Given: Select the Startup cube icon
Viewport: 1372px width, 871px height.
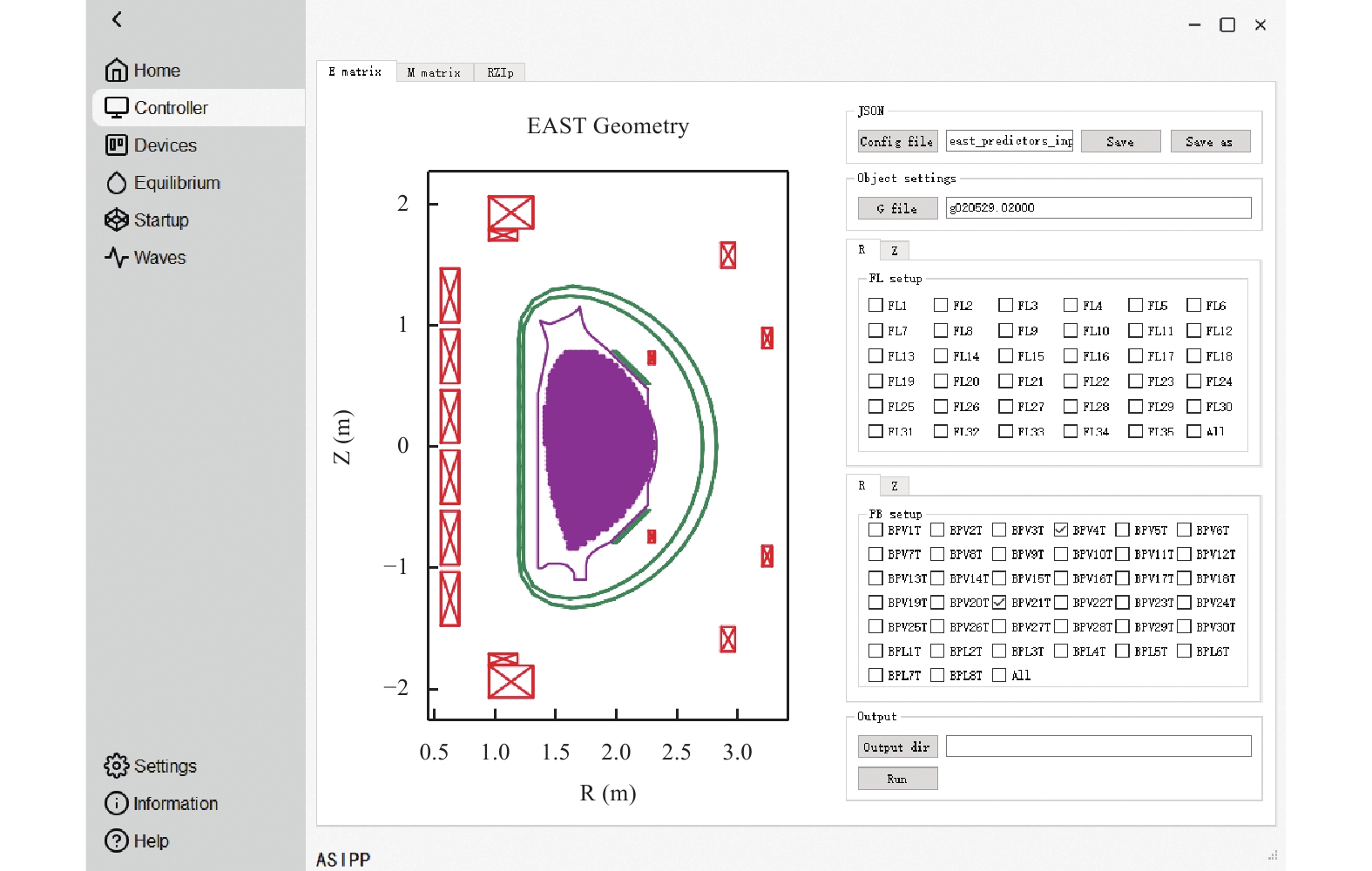Looking at the screenshot, I should [116, 219].
